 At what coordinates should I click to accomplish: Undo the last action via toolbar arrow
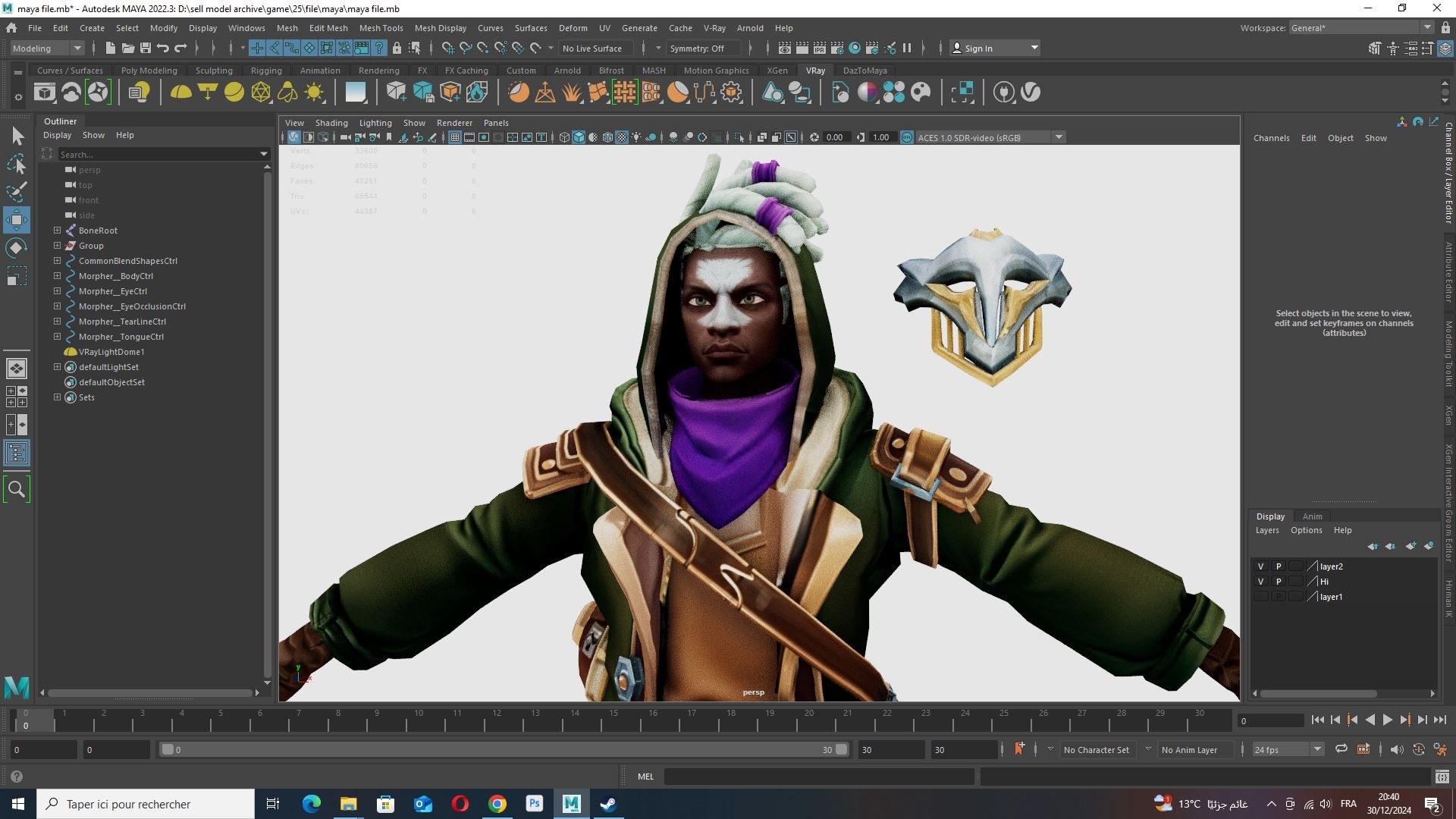pos(163,48)
